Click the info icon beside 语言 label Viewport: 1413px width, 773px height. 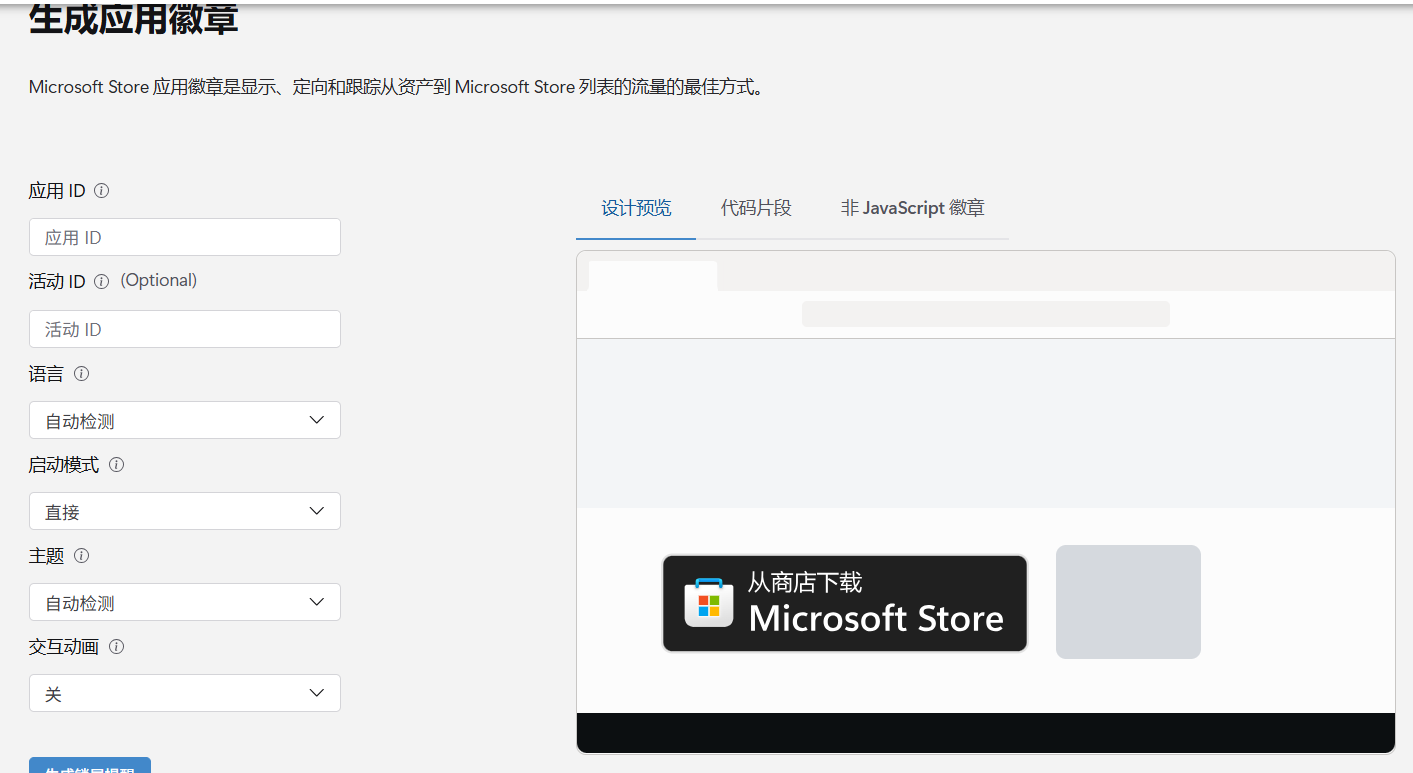point(82,373)
